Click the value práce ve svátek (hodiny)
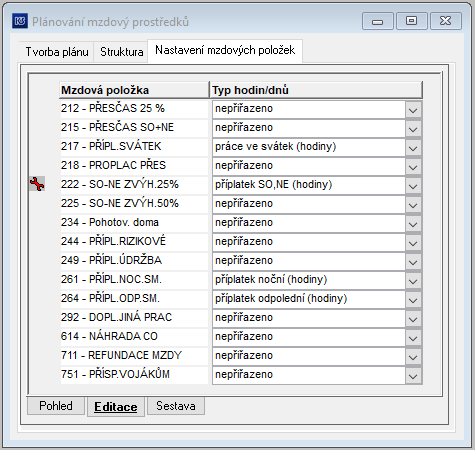The width and height of the screenshot is (475, 450). [x=275, y=147]
